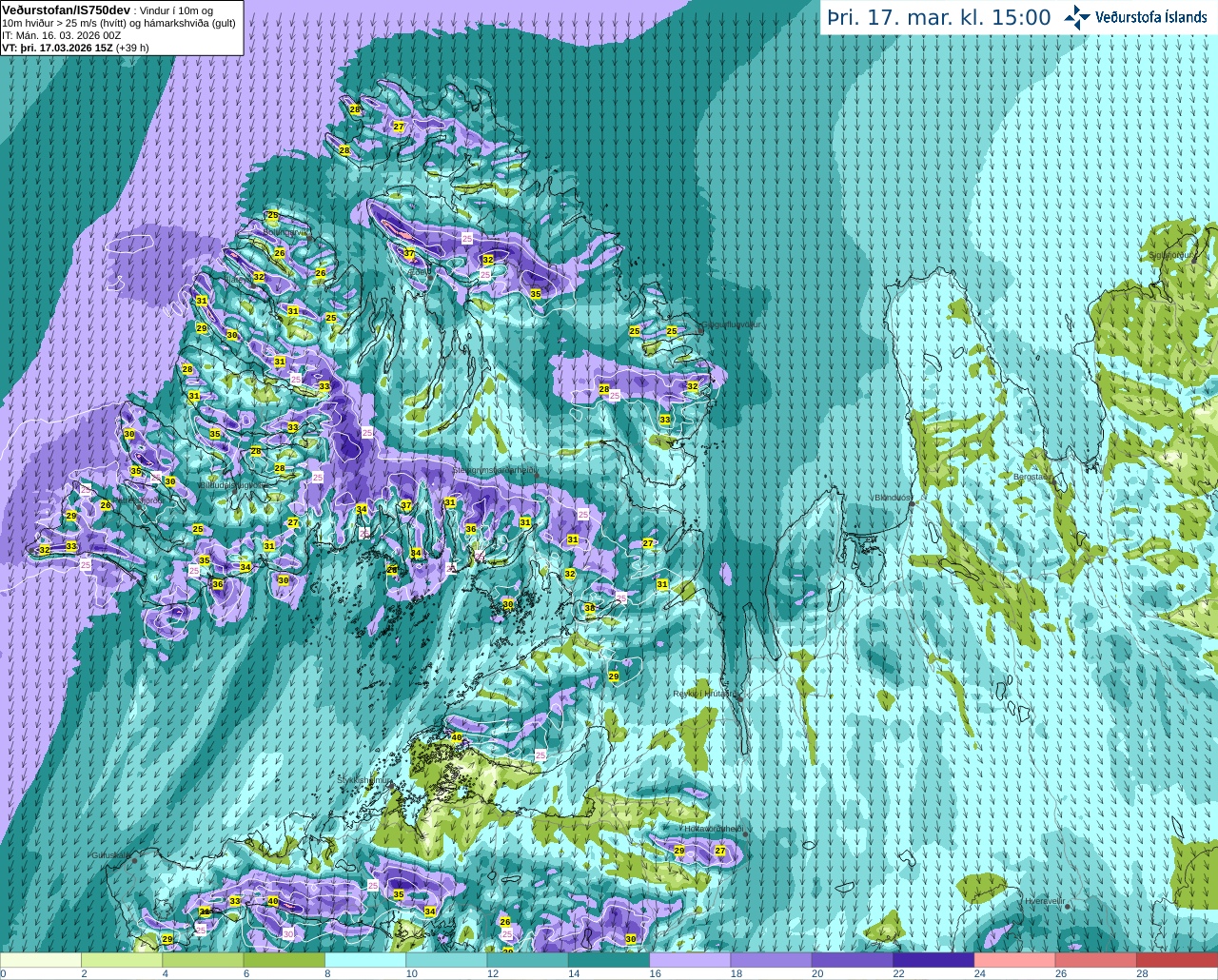
Task: Click the Siglufjörður station label
Action: [1170, 255]
